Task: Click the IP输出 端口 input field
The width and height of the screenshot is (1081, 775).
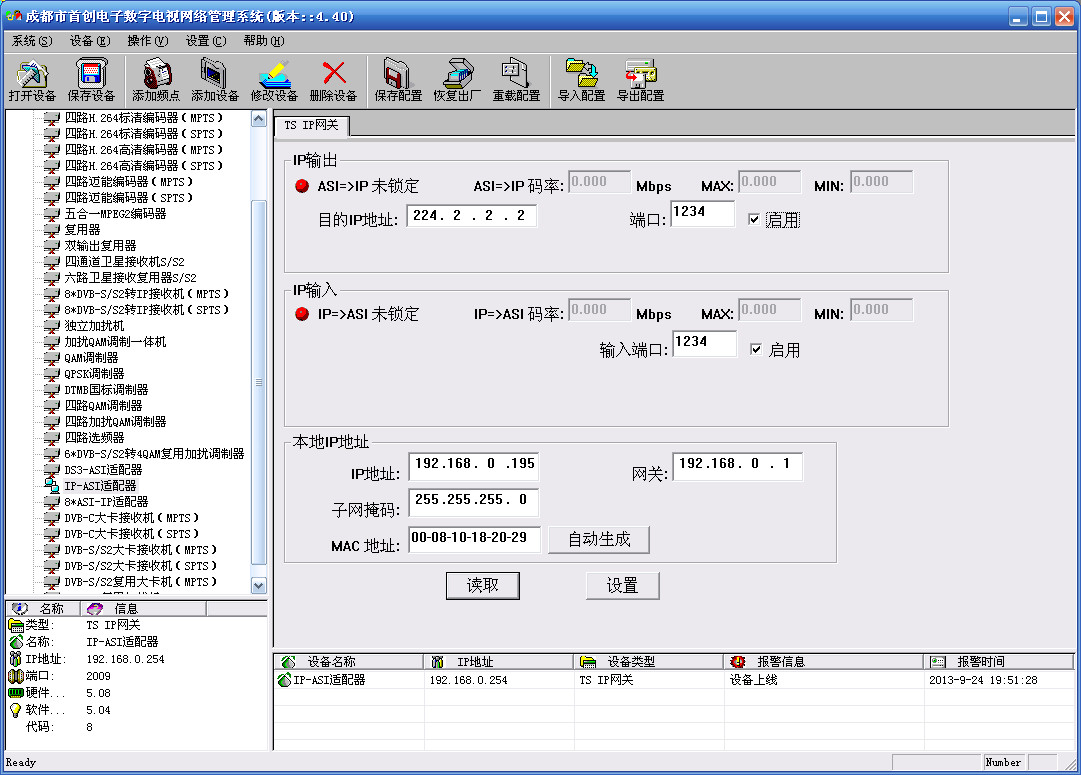Action: click(x=702, y=213)
